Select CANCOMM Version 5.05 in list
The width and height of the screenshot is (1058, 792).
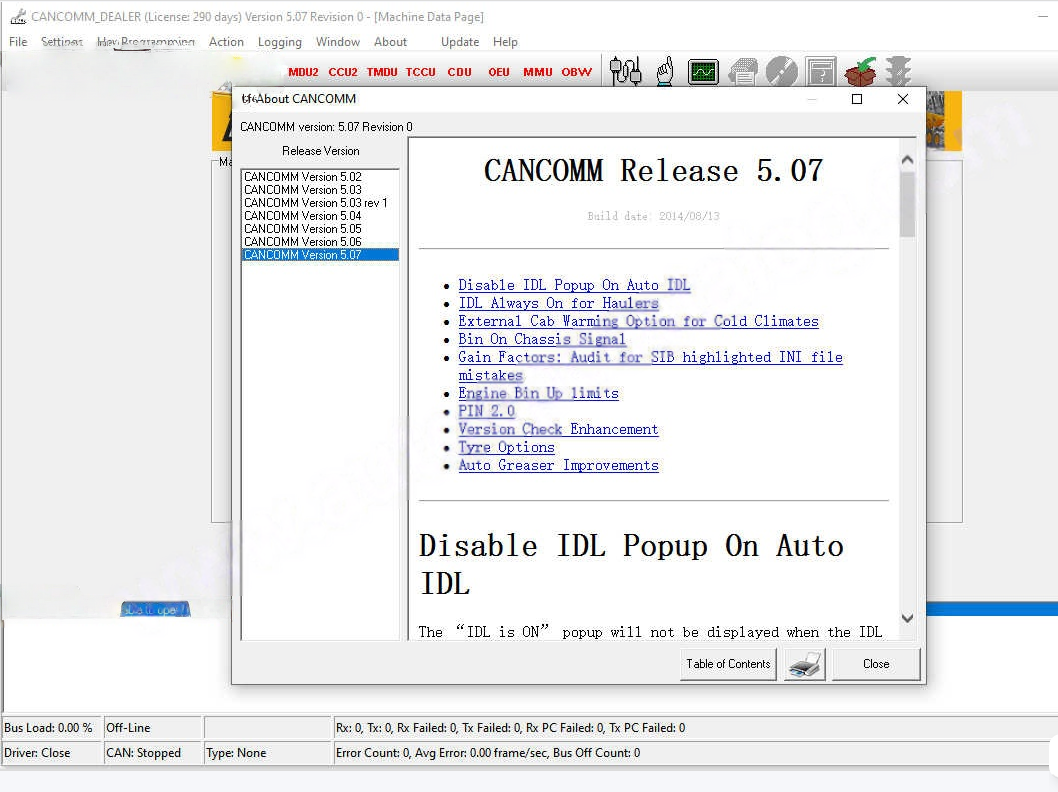click(x=320, y=229)
